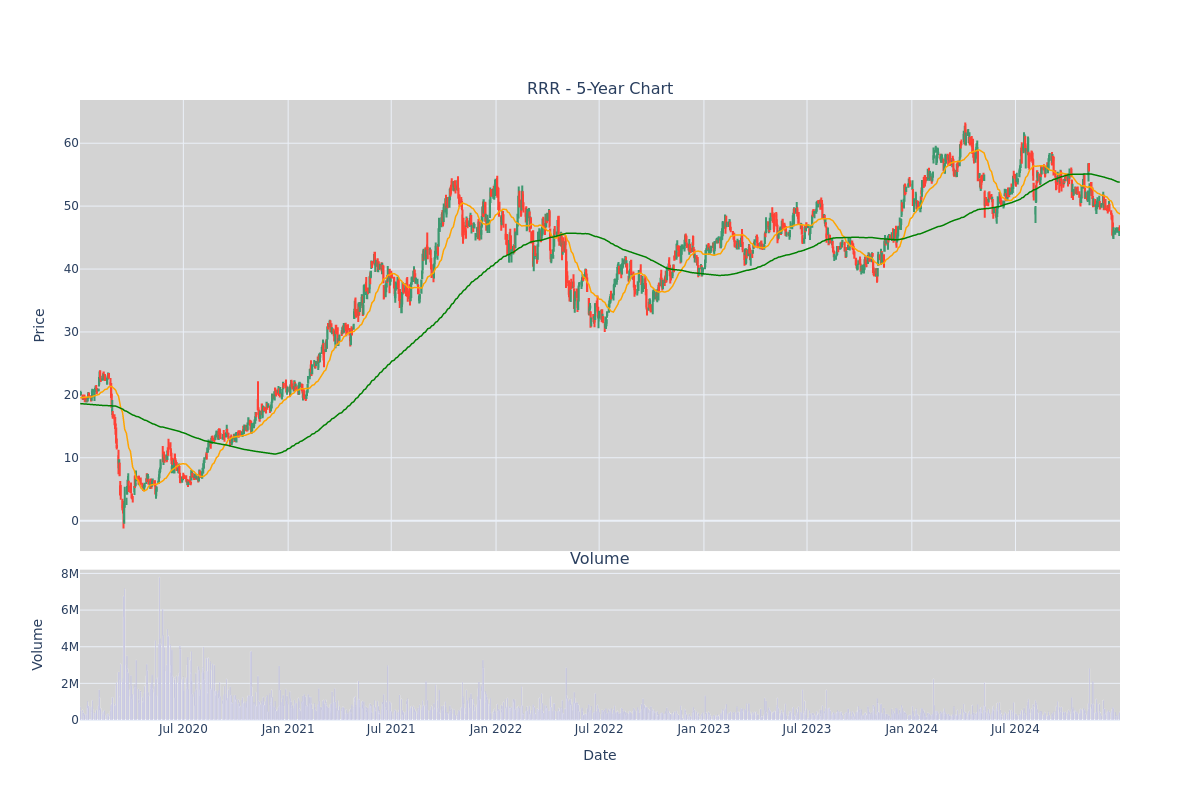Screen dimensions: 1200x800
Task: Click the 'Jan 2024' date tick label
Action: [x=912, y=729]
